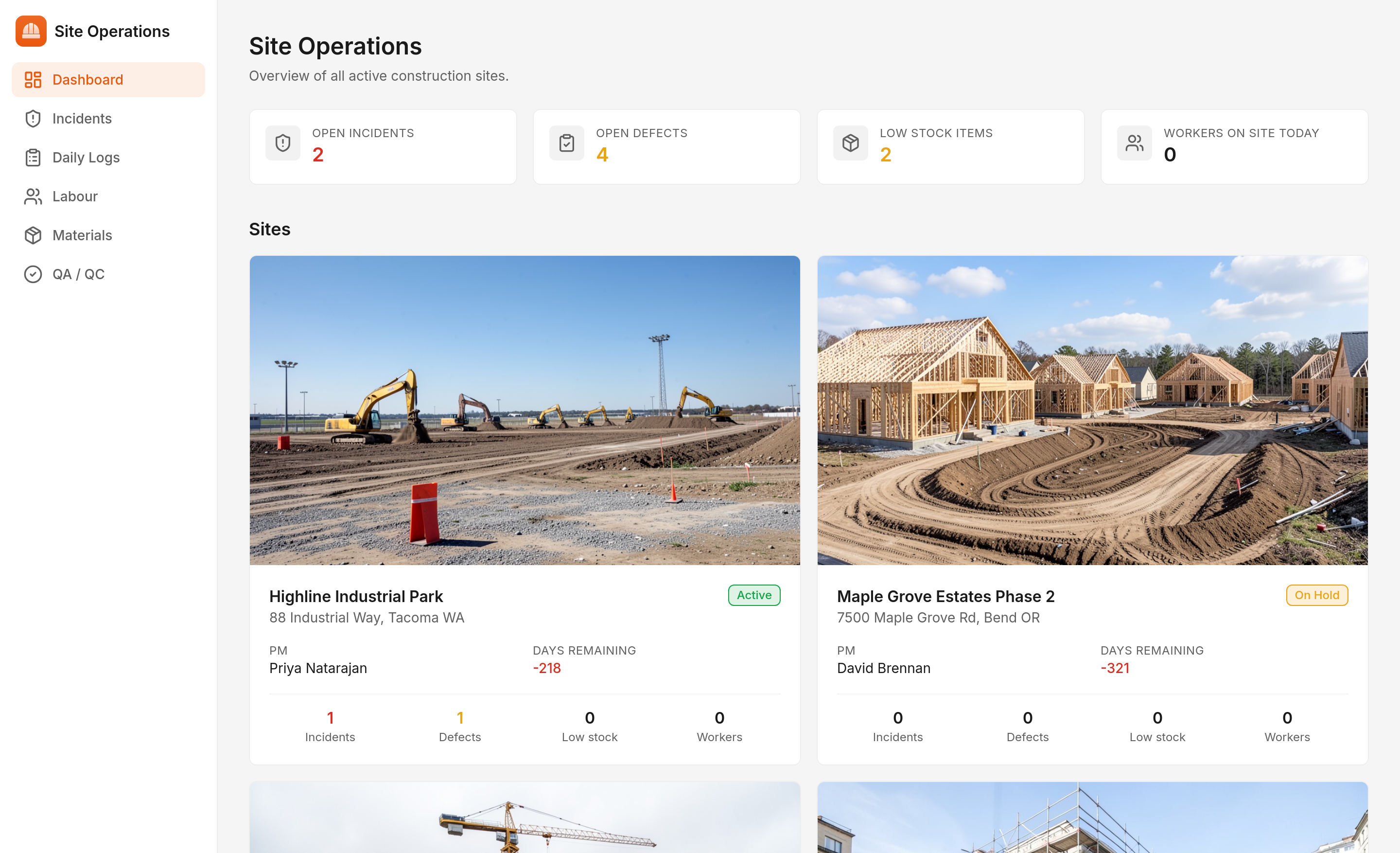Click the package icon on Low Stock Items card
The height and width of the screenshot is (853, 1400).
[x=851, y=143]
